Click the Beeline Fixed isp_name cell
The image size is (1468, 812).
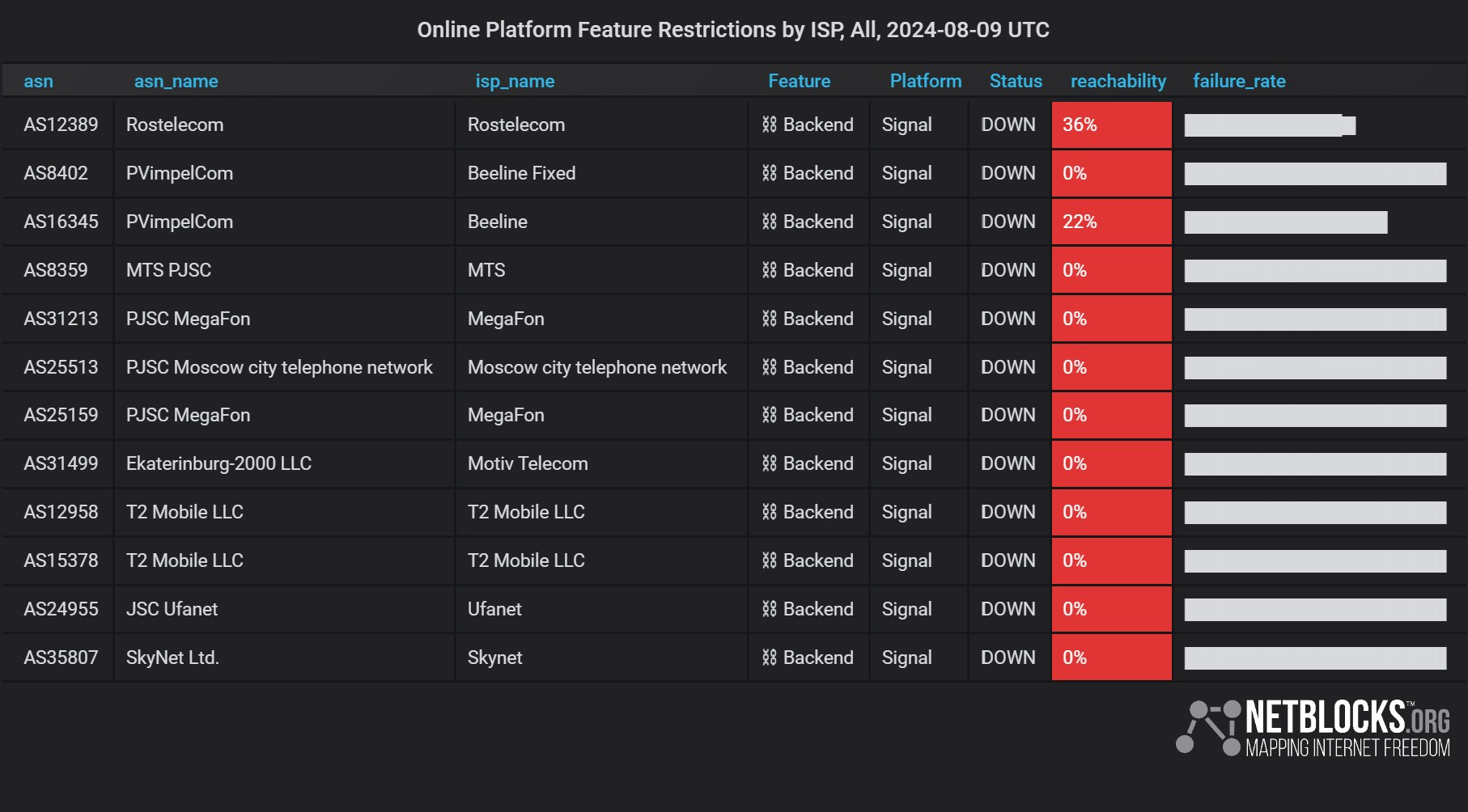click(x=601, y=173)
